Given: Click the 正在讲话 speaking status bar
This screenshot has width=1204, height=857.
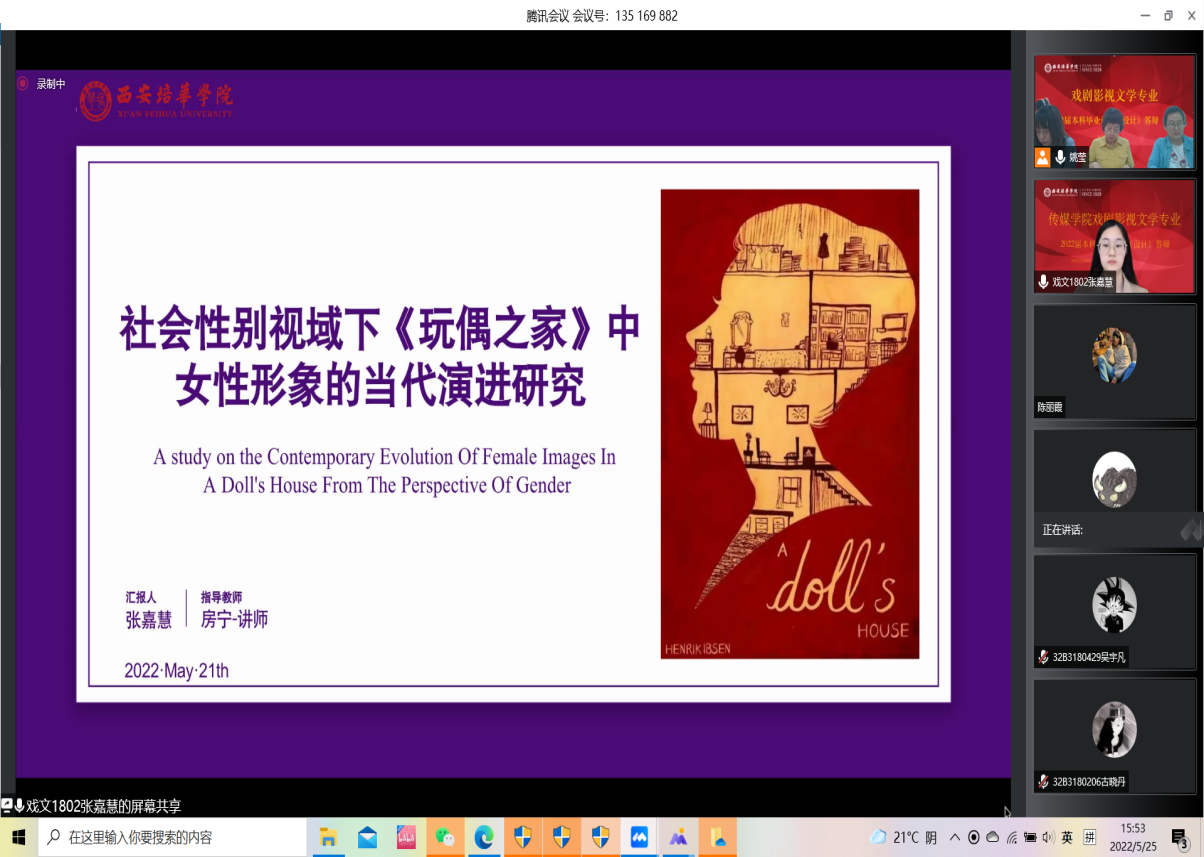Looking at the screenshot, I should (x=1115, y=530).
